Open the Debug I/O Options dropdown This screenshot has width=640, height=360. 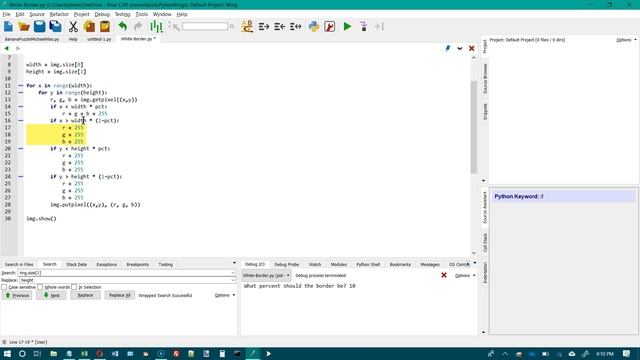465,276
